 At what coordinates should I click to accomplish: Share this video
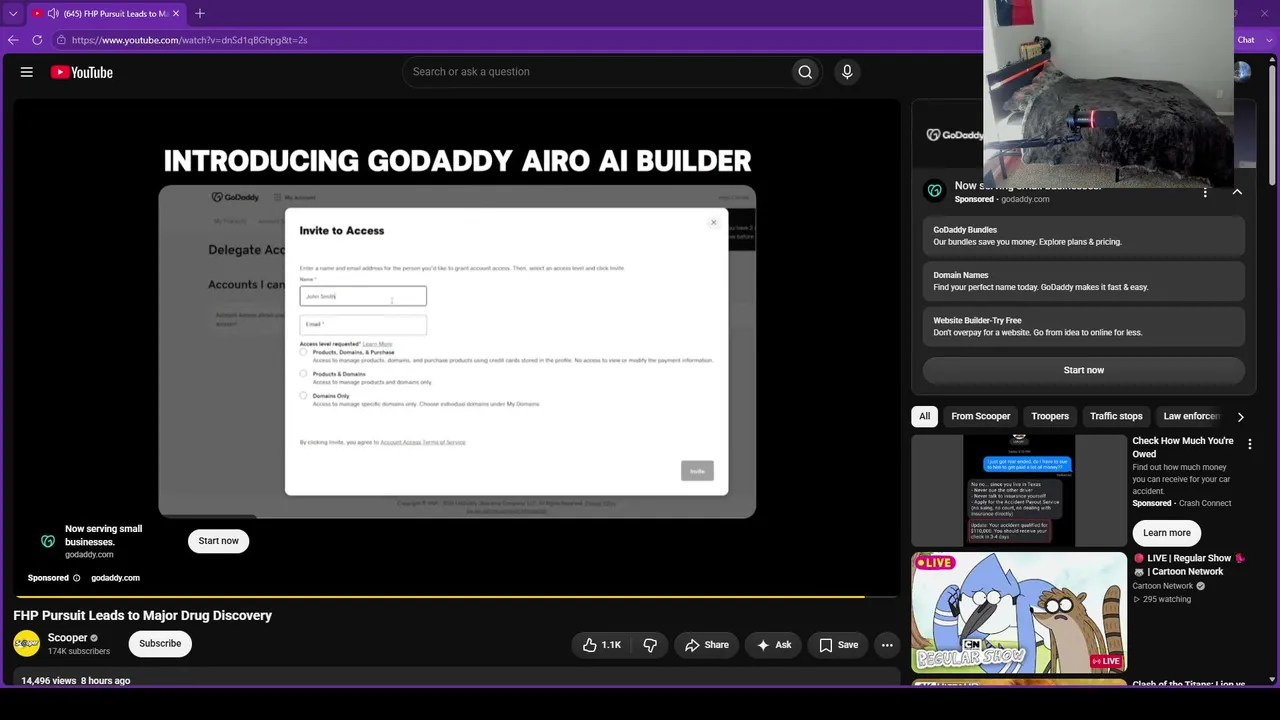click(707, 645)
